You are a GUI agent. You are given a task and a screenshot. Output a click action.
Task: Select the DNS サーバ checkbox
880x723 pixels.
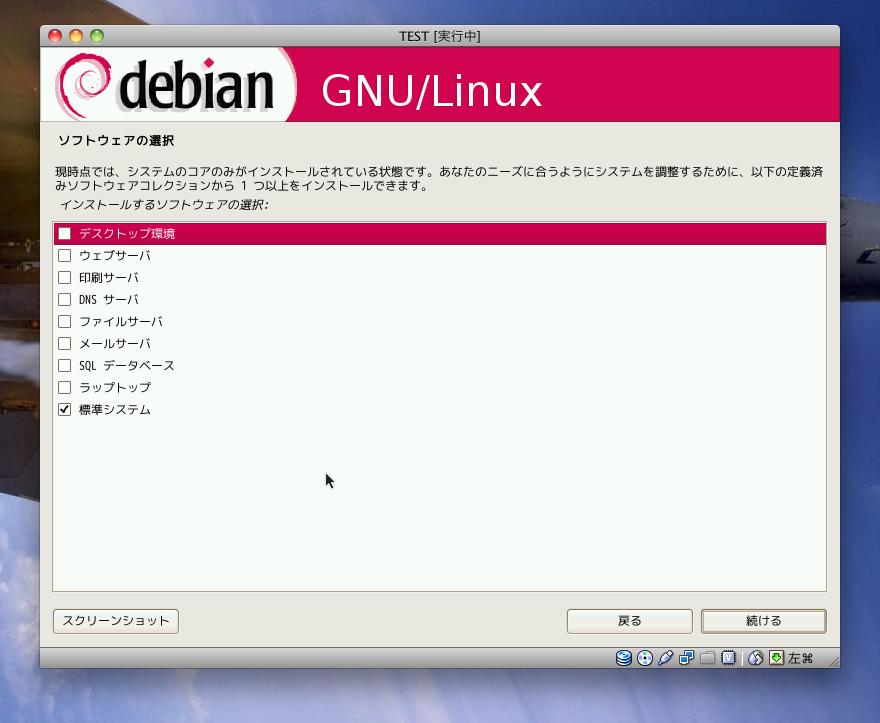[x=65, y=299]
